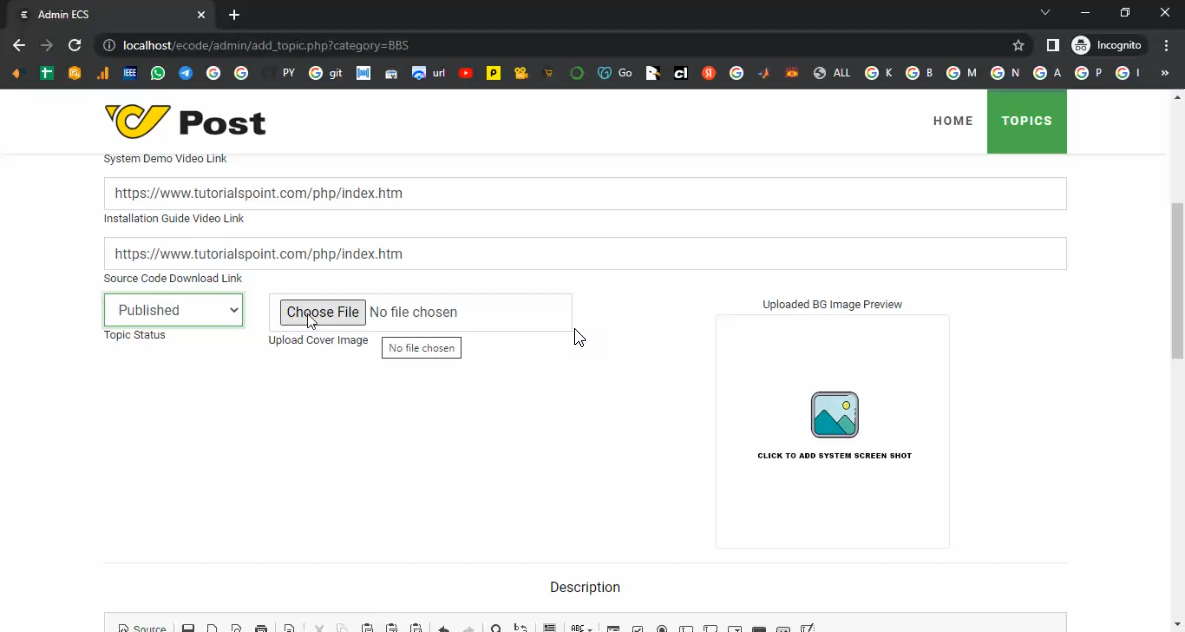Toggle Source view in the editor

pos(142,629)
